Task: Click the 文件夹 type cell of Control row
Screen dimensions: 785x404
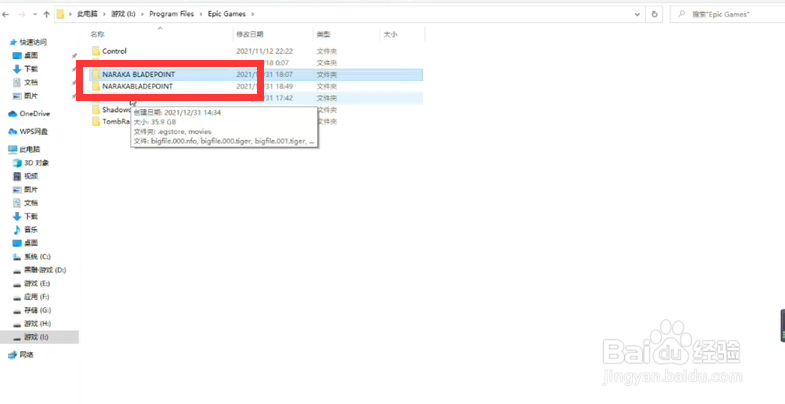Action: coord(326,51)
